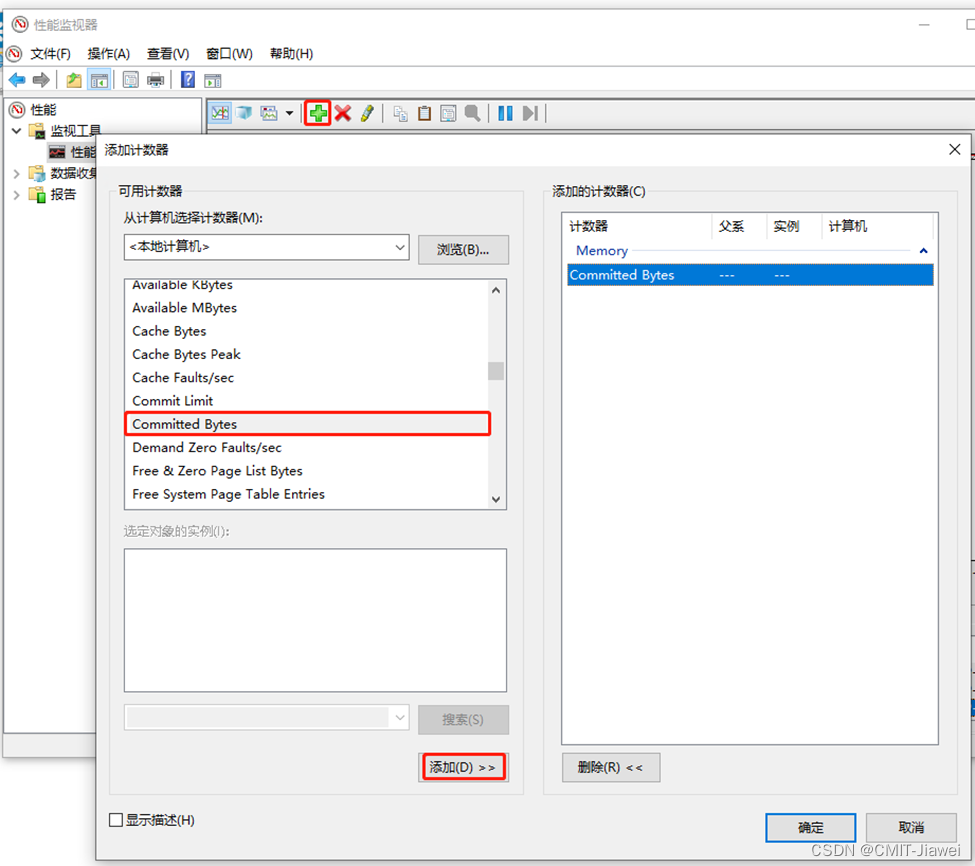
Task: Open the 查看(V) menu
Action: (x=168, y=54)
